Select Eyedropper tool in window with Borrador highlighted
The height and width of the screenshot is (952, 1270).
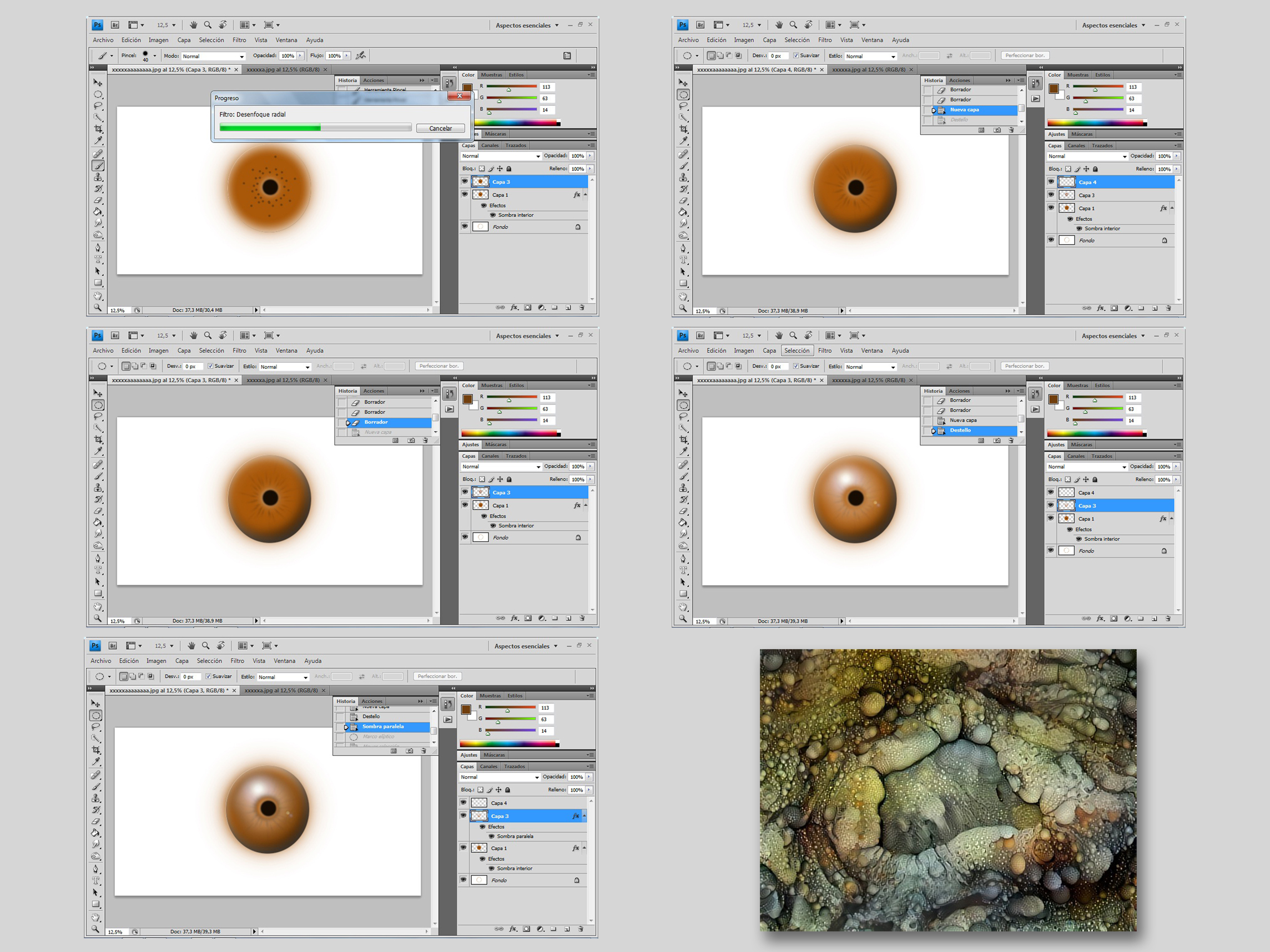coord(98,451)
